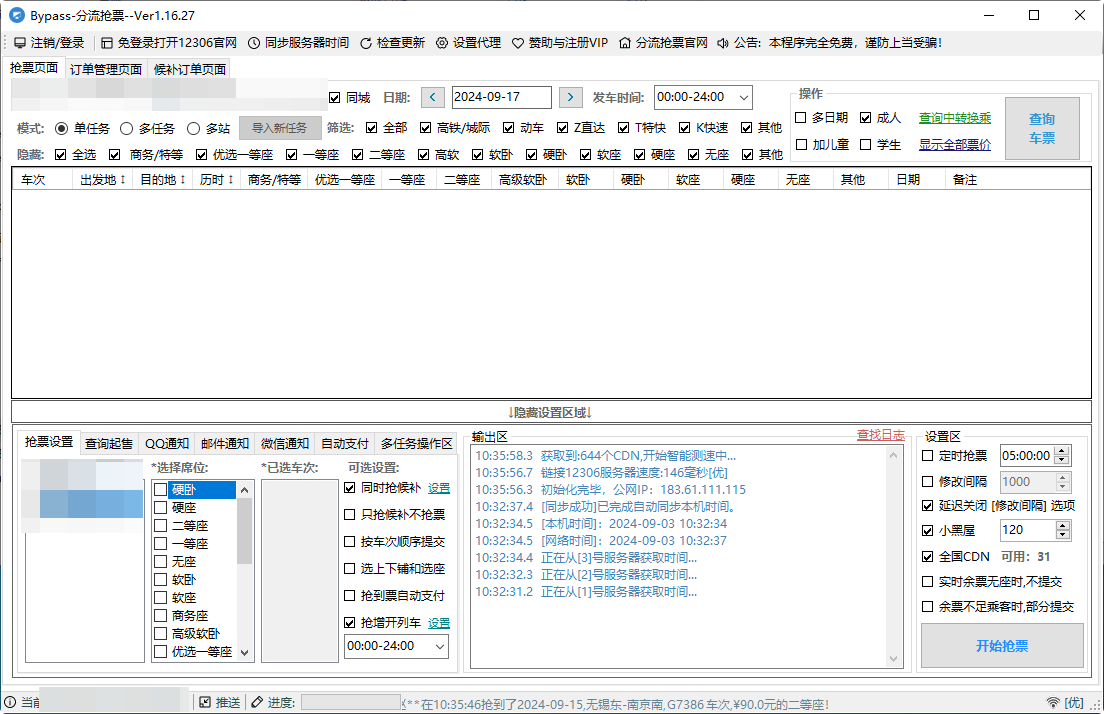Select the 多任务 mode radio button
1104x714 pixels.
click(128, 128)
